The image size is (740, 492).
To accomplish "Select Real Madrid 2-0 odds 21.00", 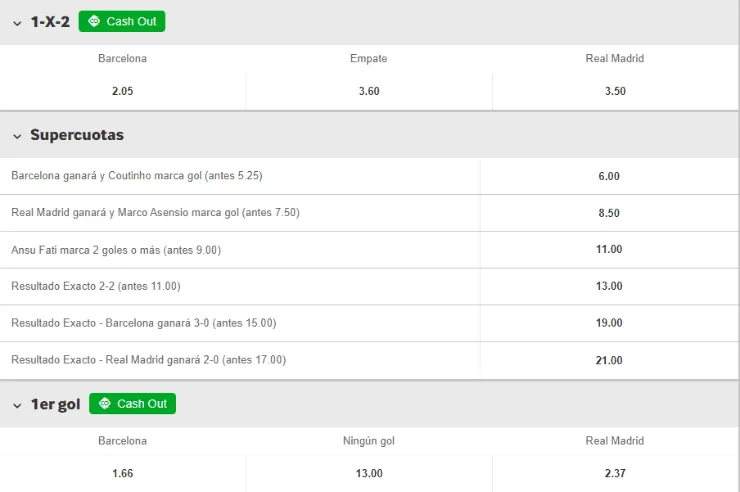I will click(609, 360).
